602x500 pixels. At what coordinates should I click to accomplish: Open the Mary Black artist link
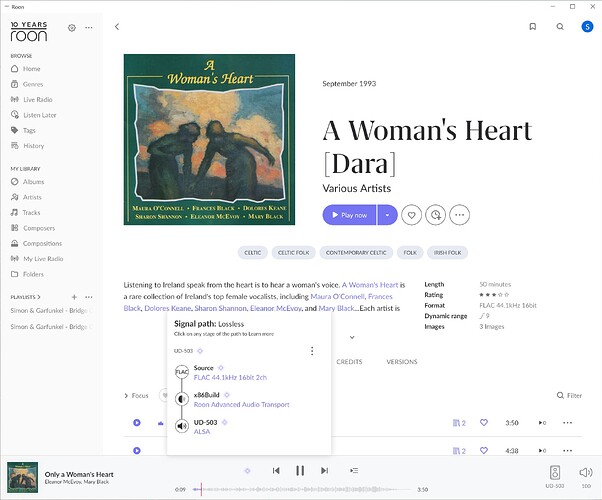(x=336, y=308)
